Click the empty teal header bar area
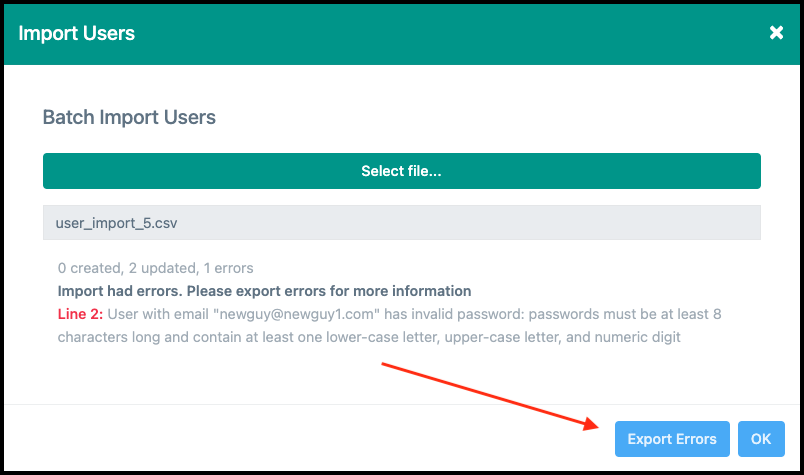Viewport: 804px width, 475px height. point(450,33)
